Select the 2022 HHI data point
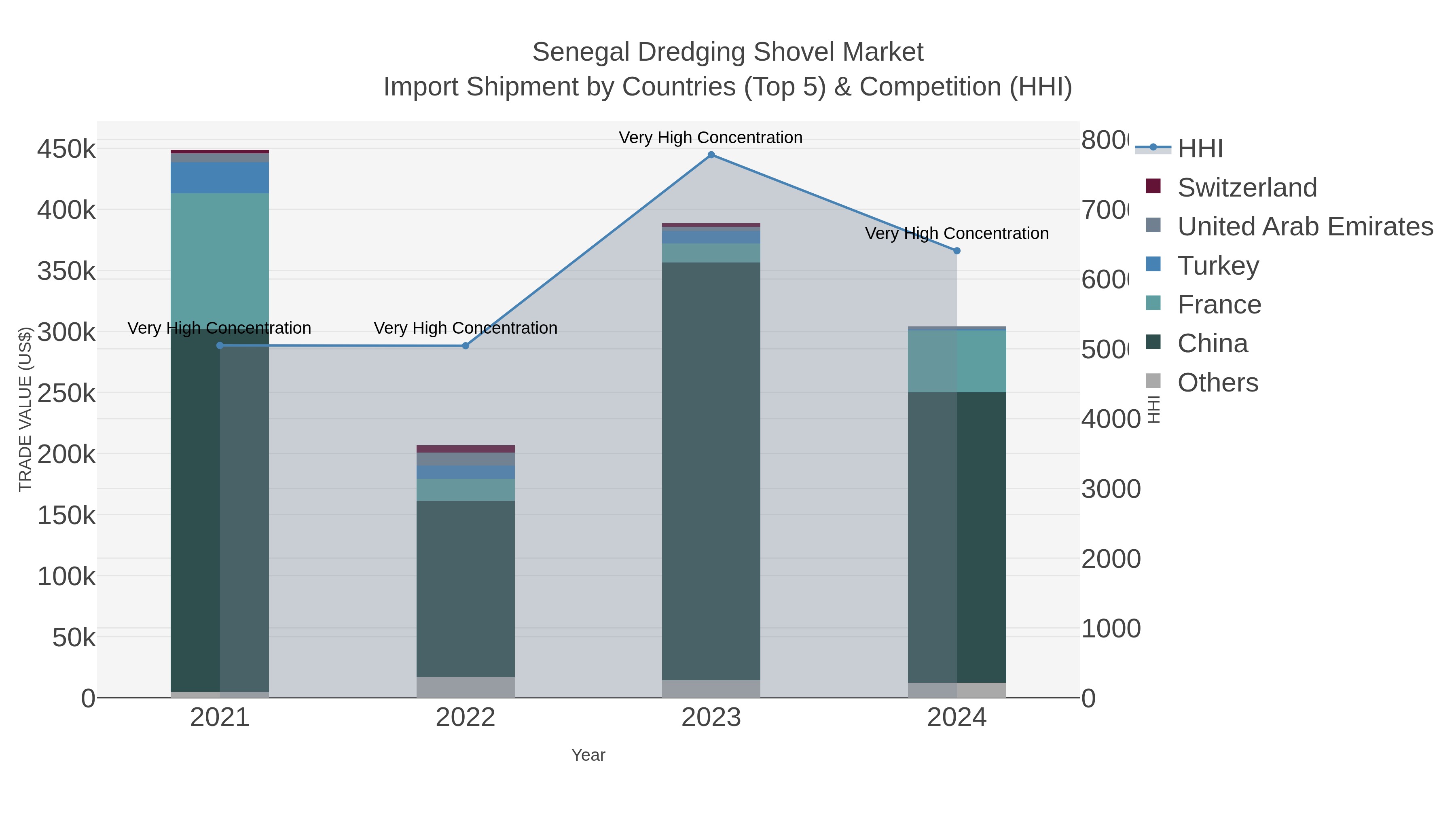1456x819 pixels. pyautogui.click(x=466, y=346)
